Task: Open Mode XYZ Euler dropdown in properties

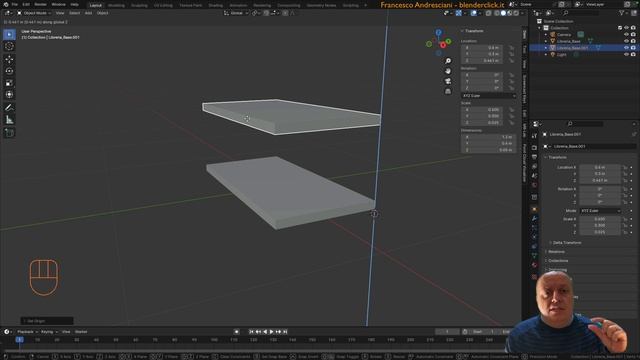Action: point(600,211)
